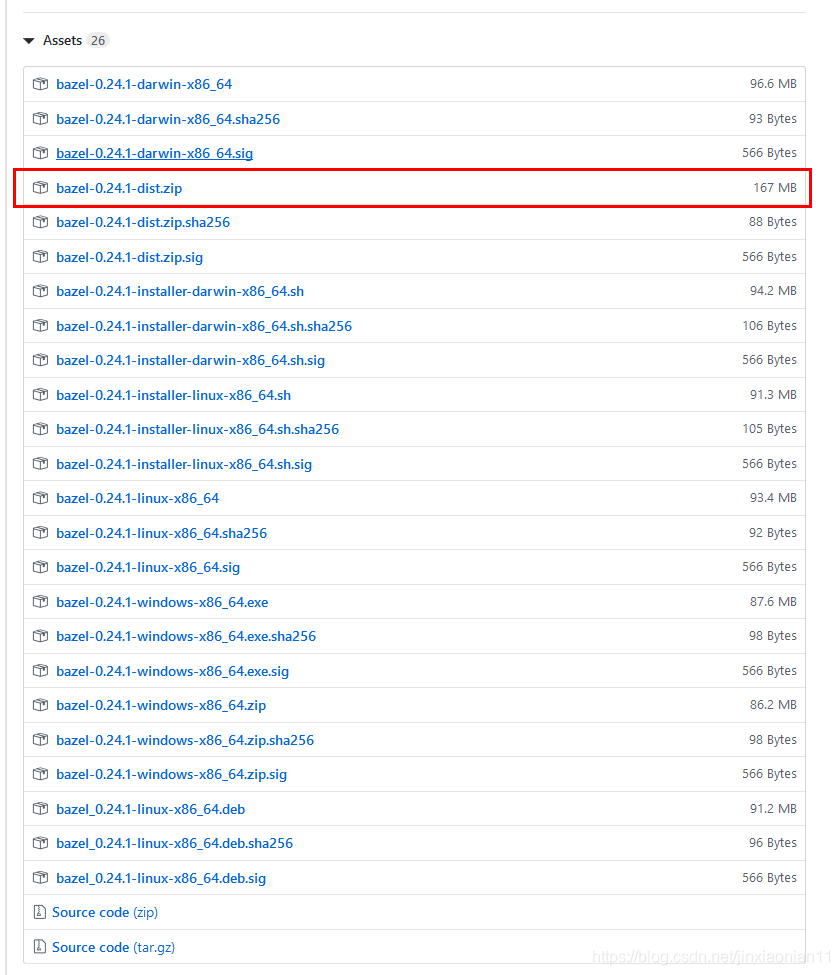Click package icon beside windows-x86_64.zip

pyautogui.click(x=40, y=705)
